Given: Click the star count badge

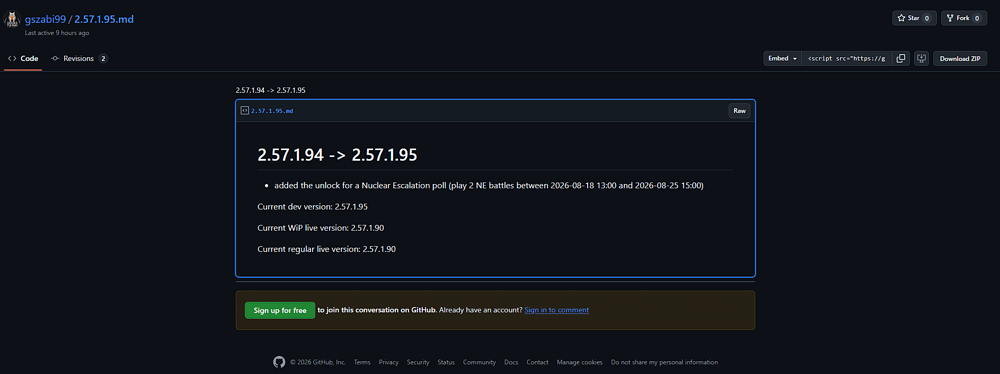Looking at the screenshot, I should [927, 19].
